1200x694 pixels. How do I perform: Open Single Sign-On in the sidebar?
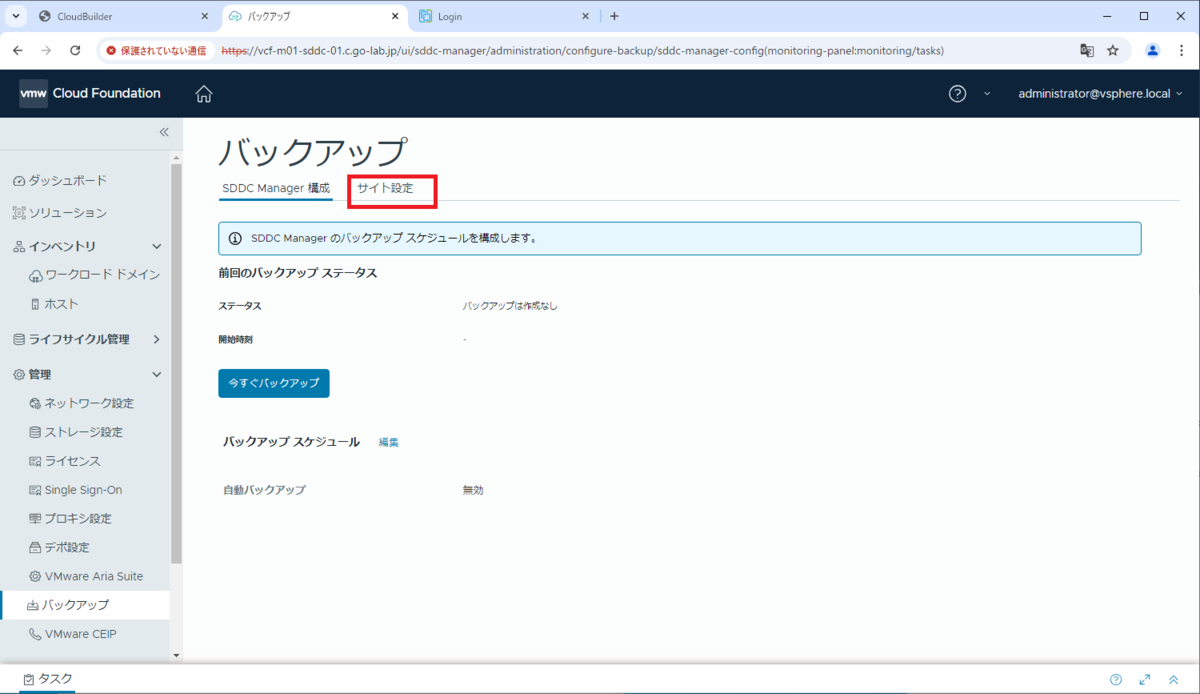76,490
